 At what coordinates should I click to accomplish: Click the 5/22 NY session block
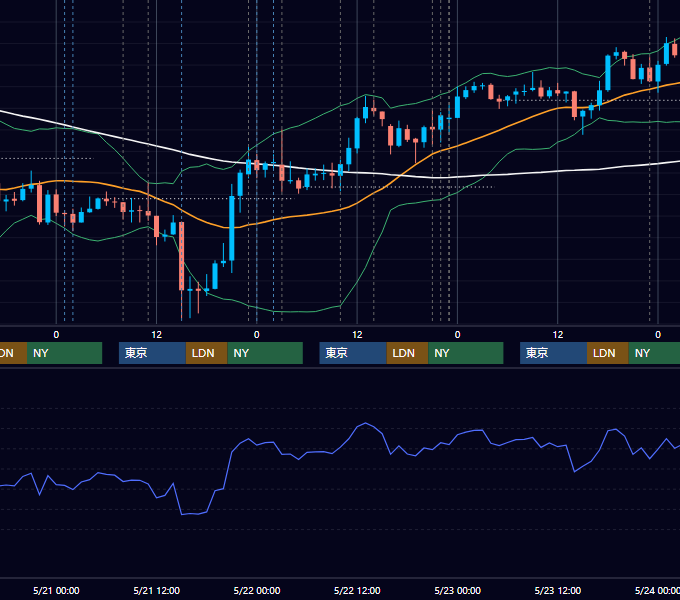(466, 353)
